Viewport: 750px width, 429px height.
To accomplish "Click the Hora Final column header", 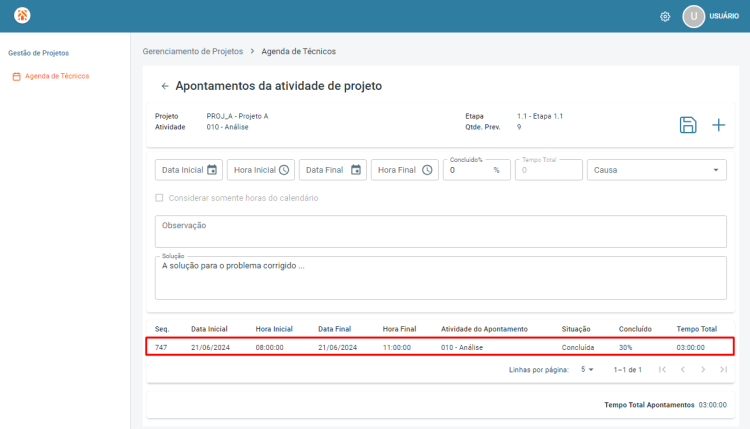I will (399, 329).
